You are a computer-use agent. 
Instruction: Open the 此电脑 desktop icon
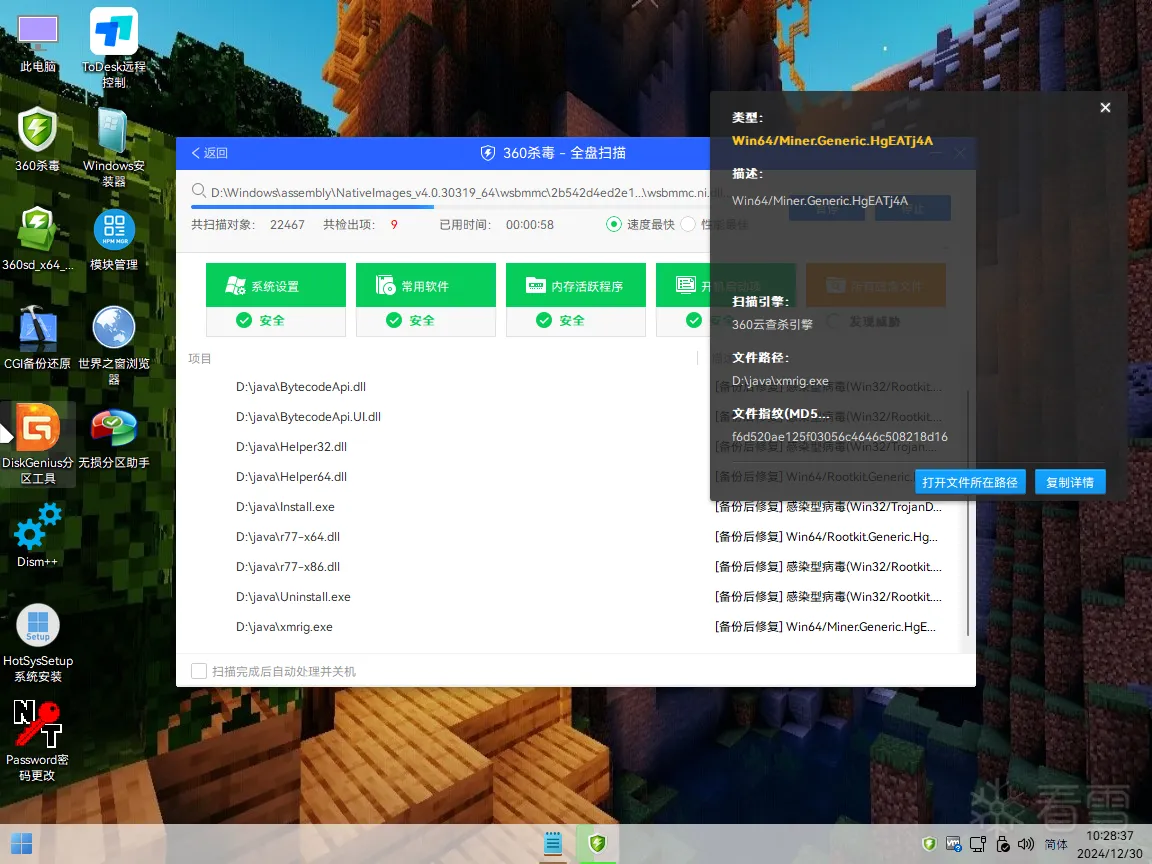click(37, 44)
